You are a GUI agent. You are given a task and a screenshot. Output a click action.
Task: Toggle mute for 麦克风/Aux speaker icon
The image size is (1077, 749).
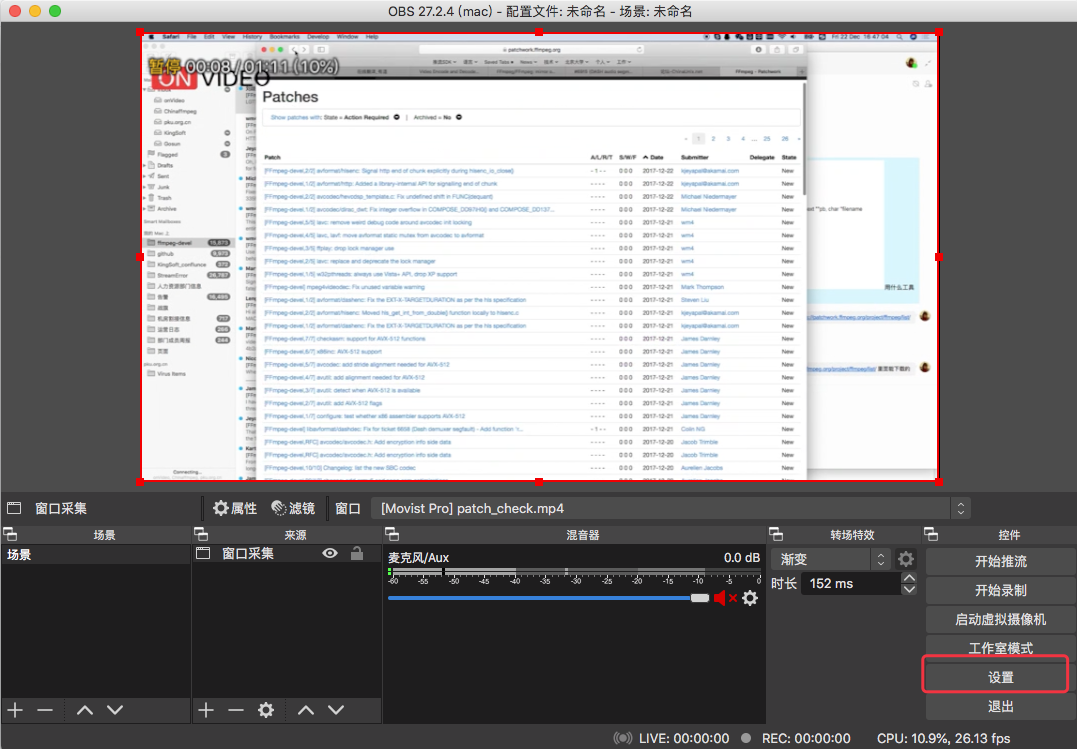724,598
